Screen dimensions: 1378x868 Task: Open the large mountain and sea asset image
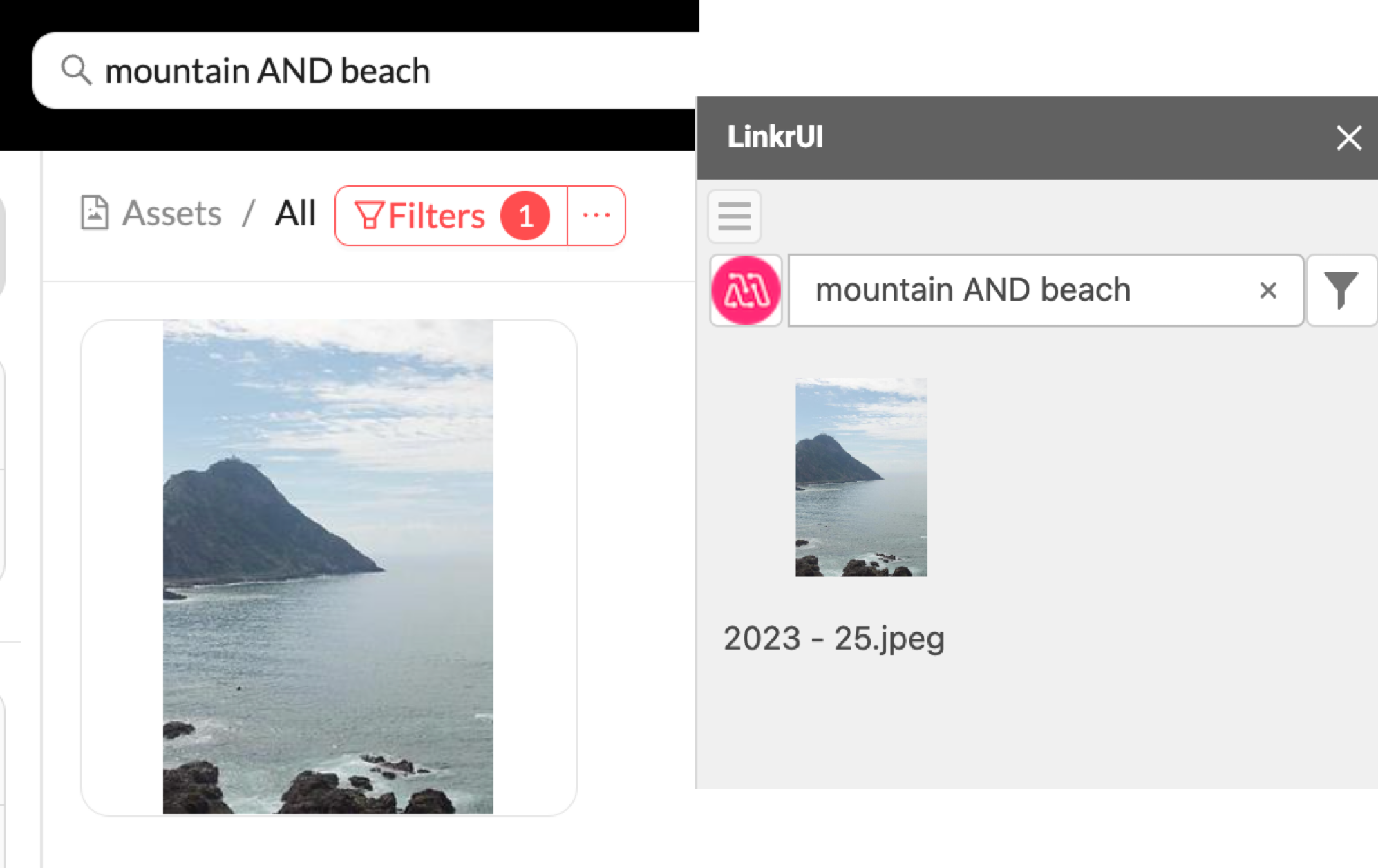[x=328, y=567]
